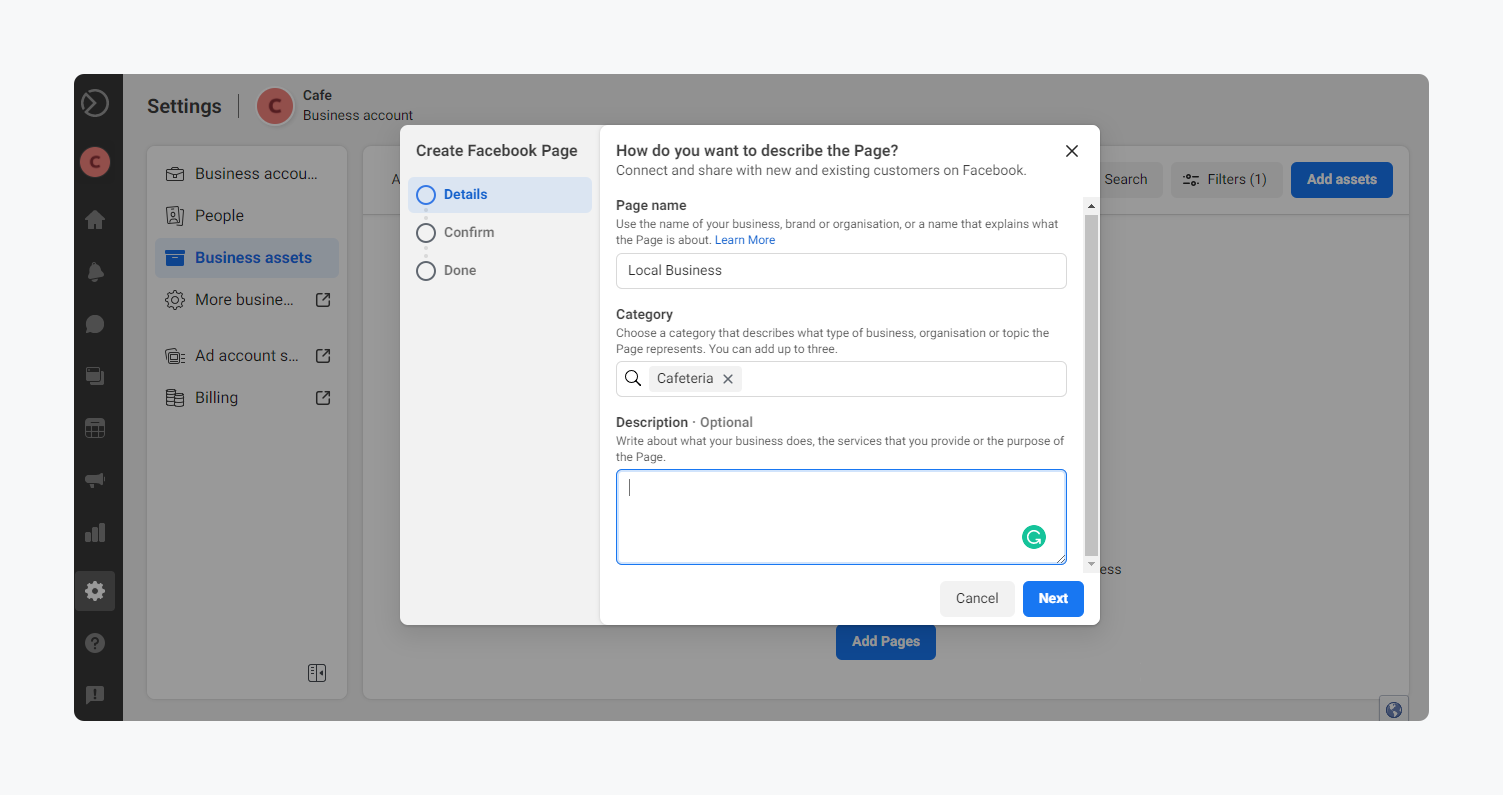
Task: Click the Search field in assets header
Action: tap(1130, 179)
